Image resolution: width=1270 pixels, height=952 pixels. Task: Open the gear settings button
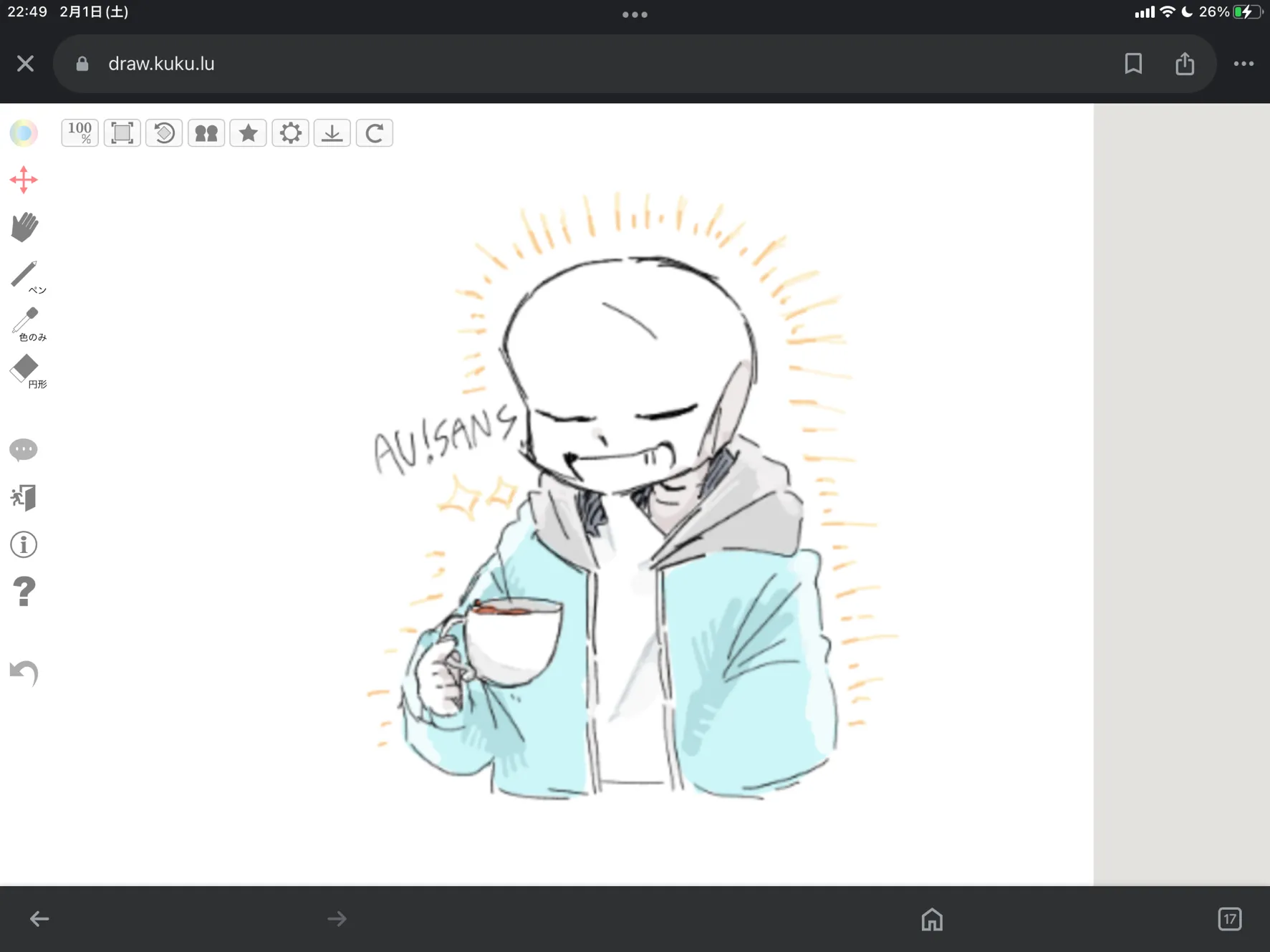pos(290,133)
